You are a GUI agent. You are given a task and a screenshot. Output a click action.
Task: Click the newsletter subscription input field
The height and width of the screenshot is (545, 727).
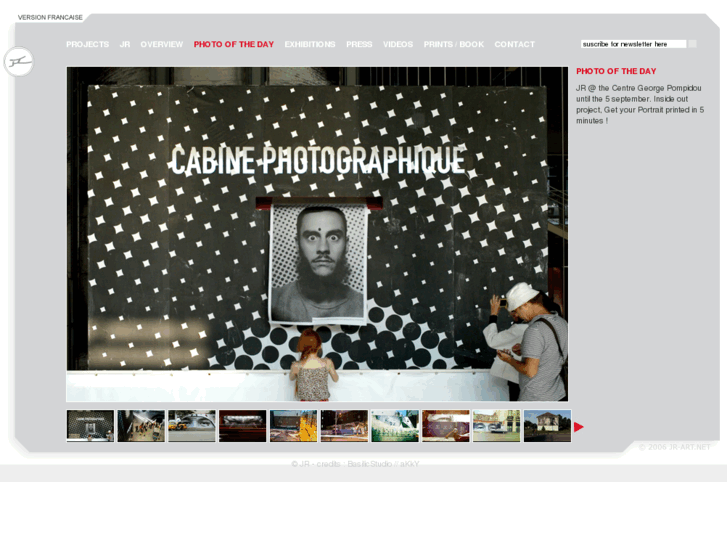click(633, 44)
